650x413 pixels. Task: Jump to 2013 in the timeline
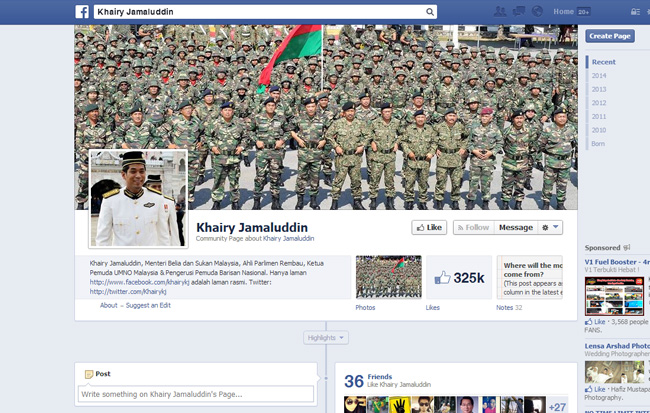pos(599,89)
